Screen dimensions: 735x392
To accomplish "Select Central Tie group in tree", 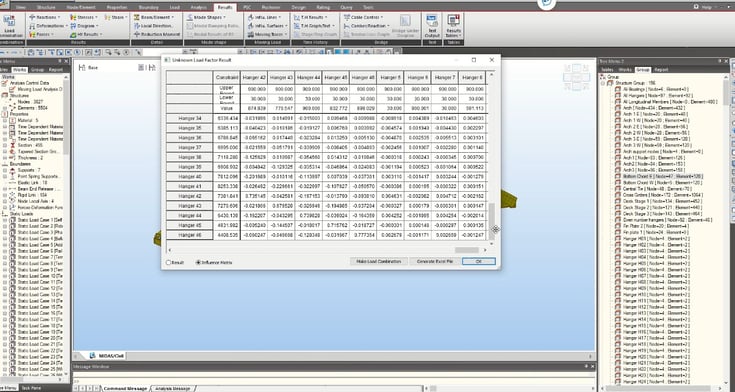I will [657, 188].
